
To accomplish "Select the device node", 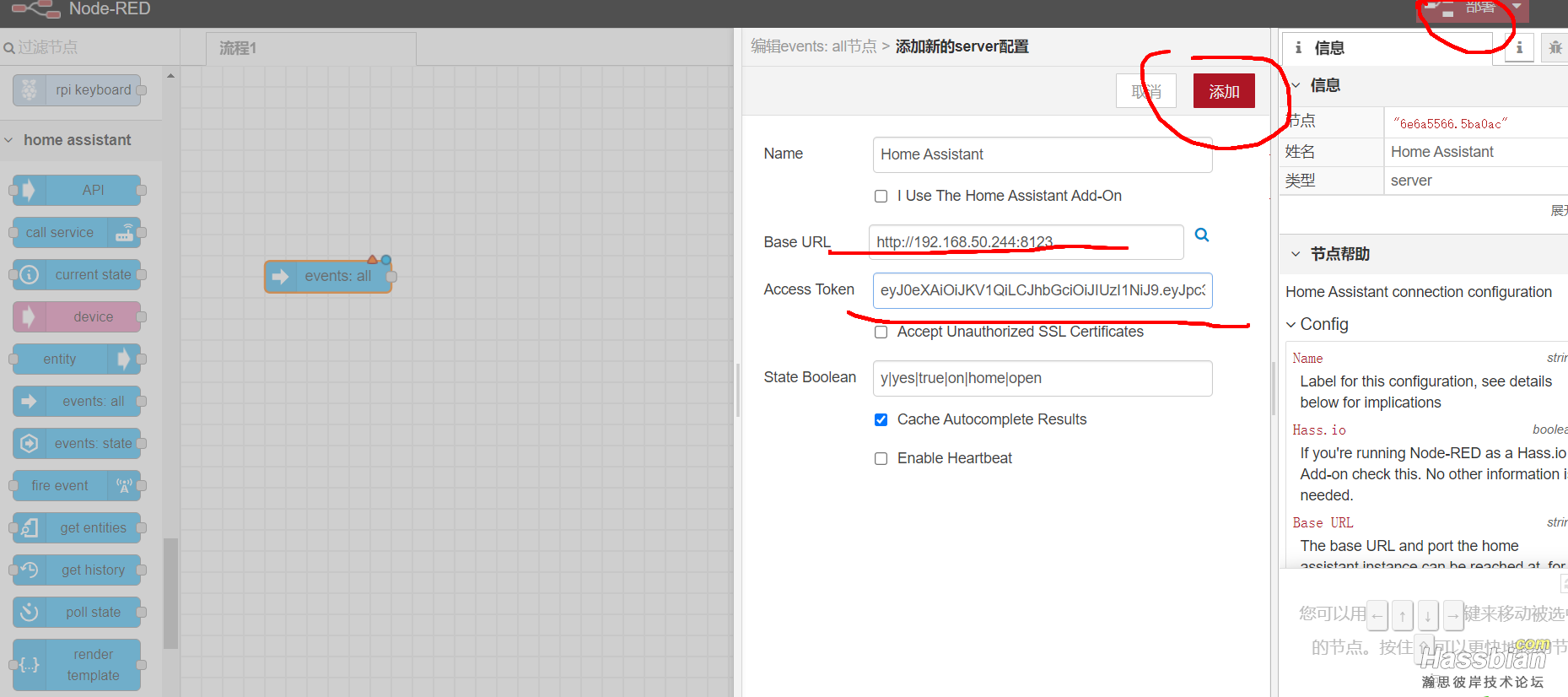I will [78, 316].
